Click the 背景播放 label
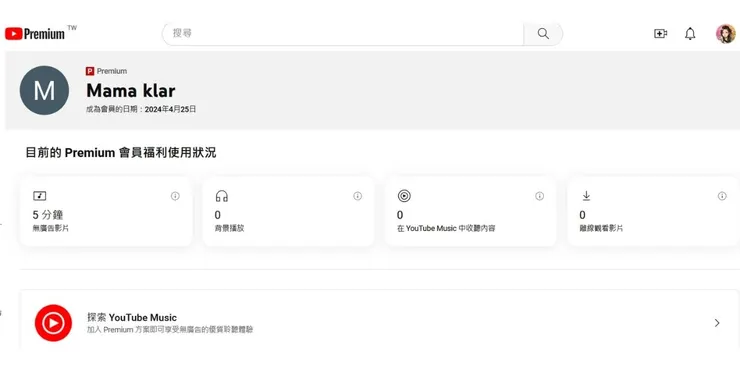Image resolution: width=740 pixels, height=388 pixels. point(229,228)
